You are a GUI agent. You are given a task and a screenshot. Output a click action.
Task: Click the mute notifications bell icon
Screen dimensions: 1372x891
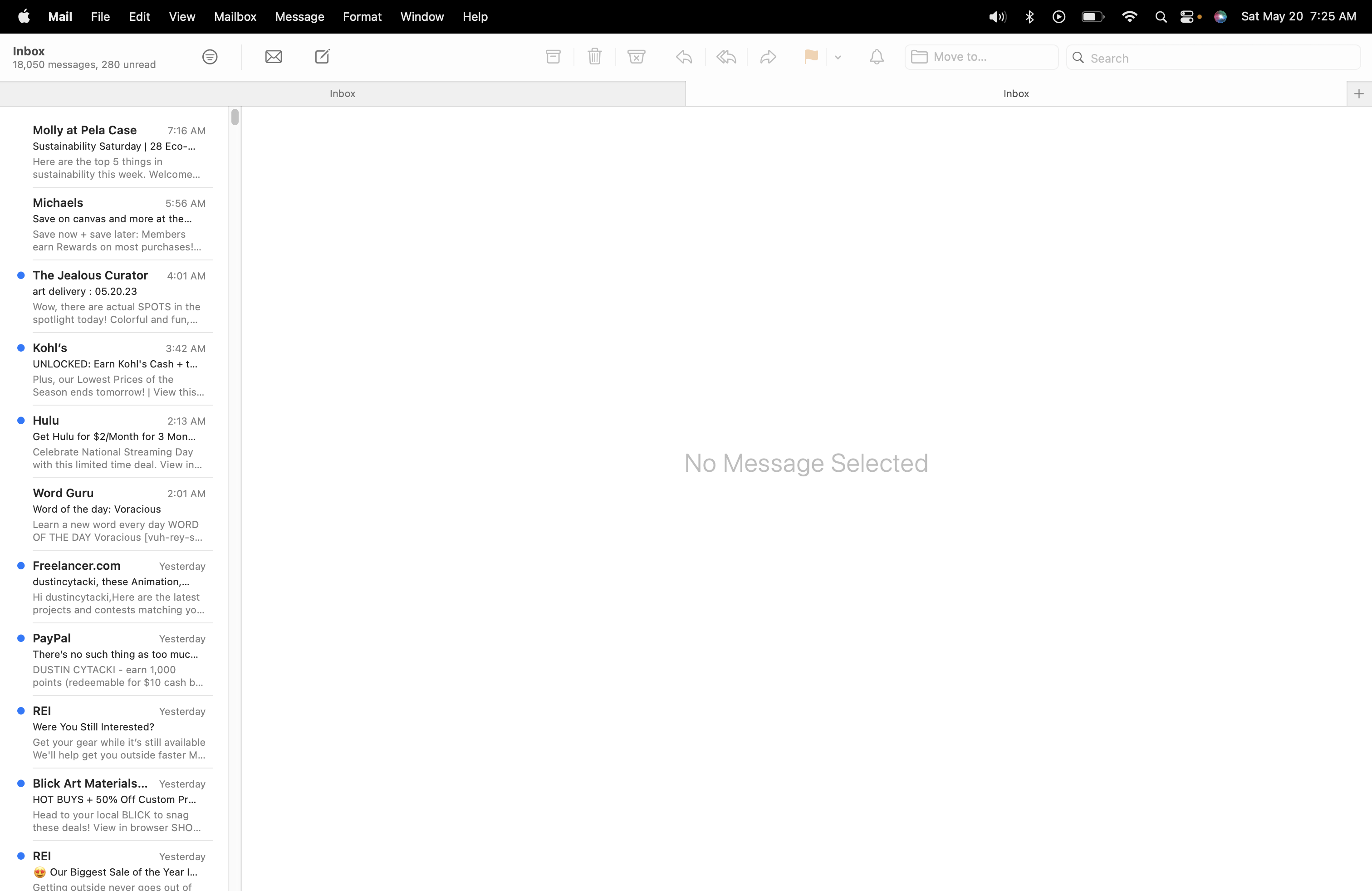click(x=876, y=56)
